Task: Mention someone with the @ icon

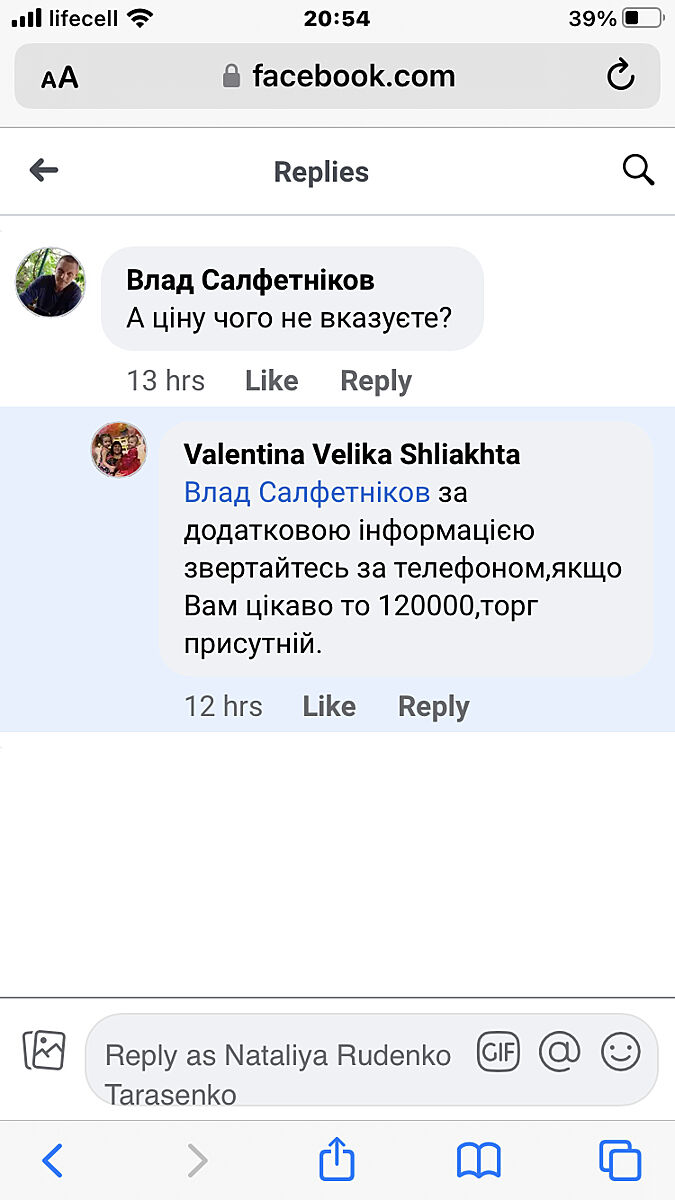Action: point(560,1051)
